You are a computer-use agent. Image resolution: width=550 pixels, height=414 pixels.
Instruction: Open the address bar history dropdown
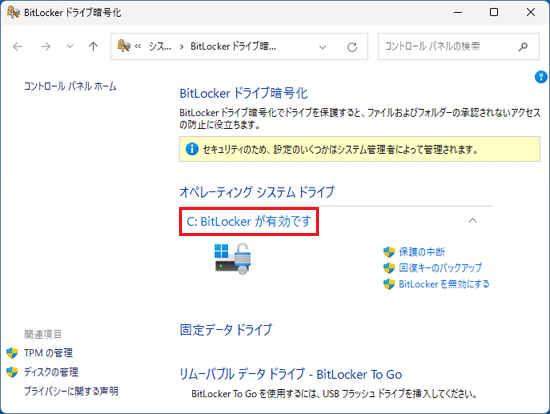(323, 47)
